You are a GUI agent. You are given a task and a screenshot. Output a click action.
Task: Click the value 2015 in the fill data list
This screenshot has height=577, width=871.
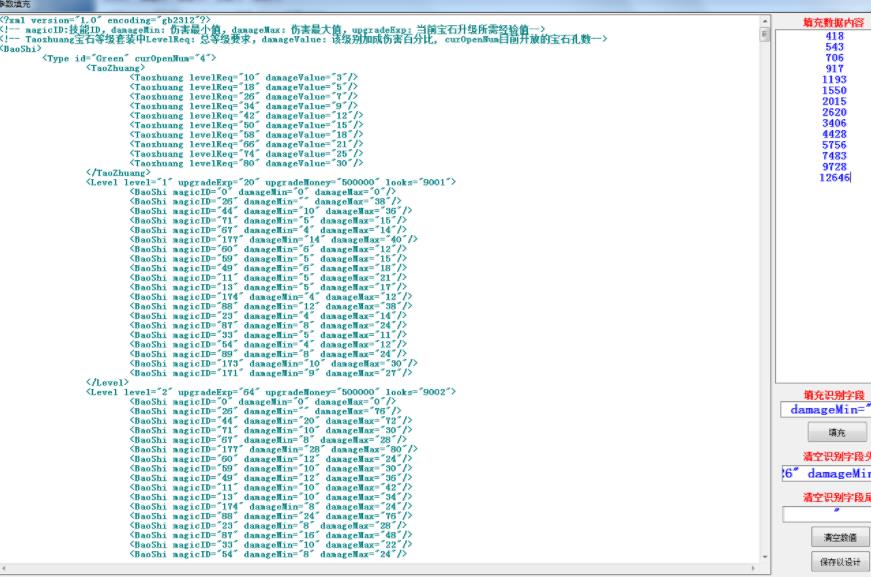[x=834, y=102]
